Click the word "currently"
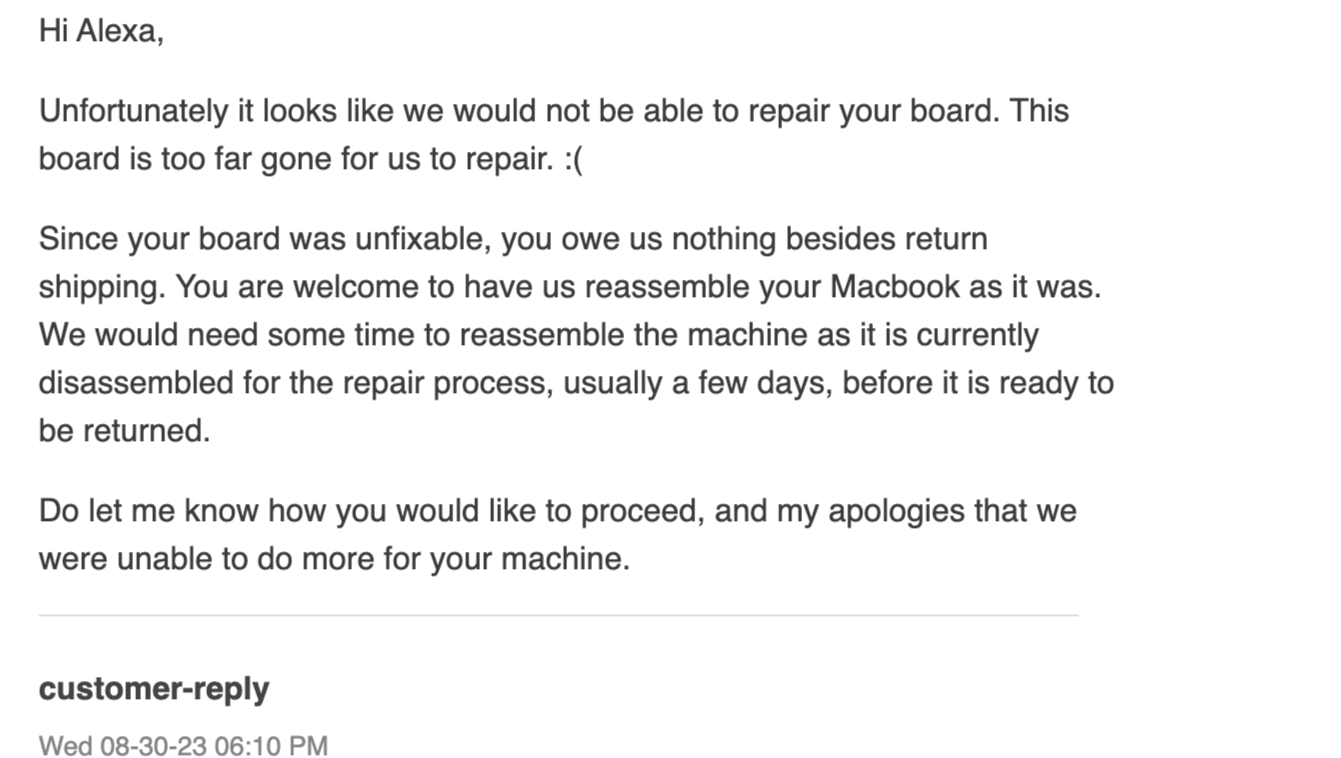The height and width of the screenshot is (758, 1341). click(978, 335)
